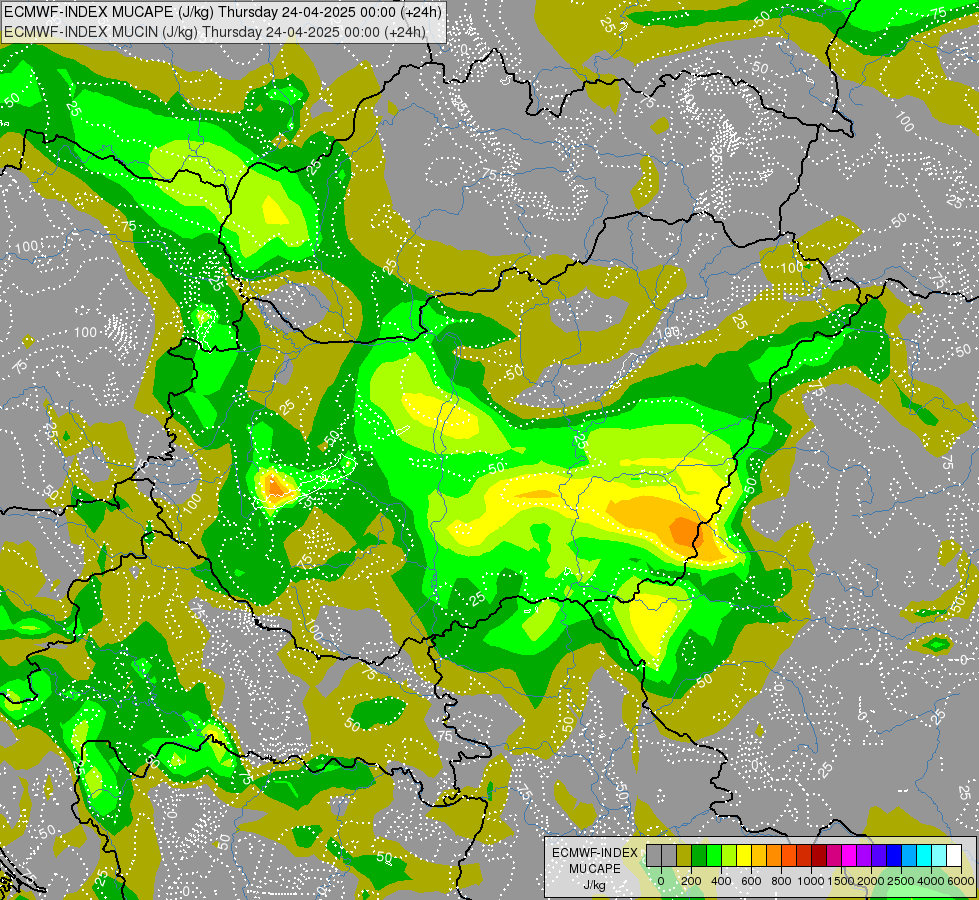Select the dark green legend swatch after 200
This screenshot has height=900, width=979.
pyautogui.click(x=699, y=855)
